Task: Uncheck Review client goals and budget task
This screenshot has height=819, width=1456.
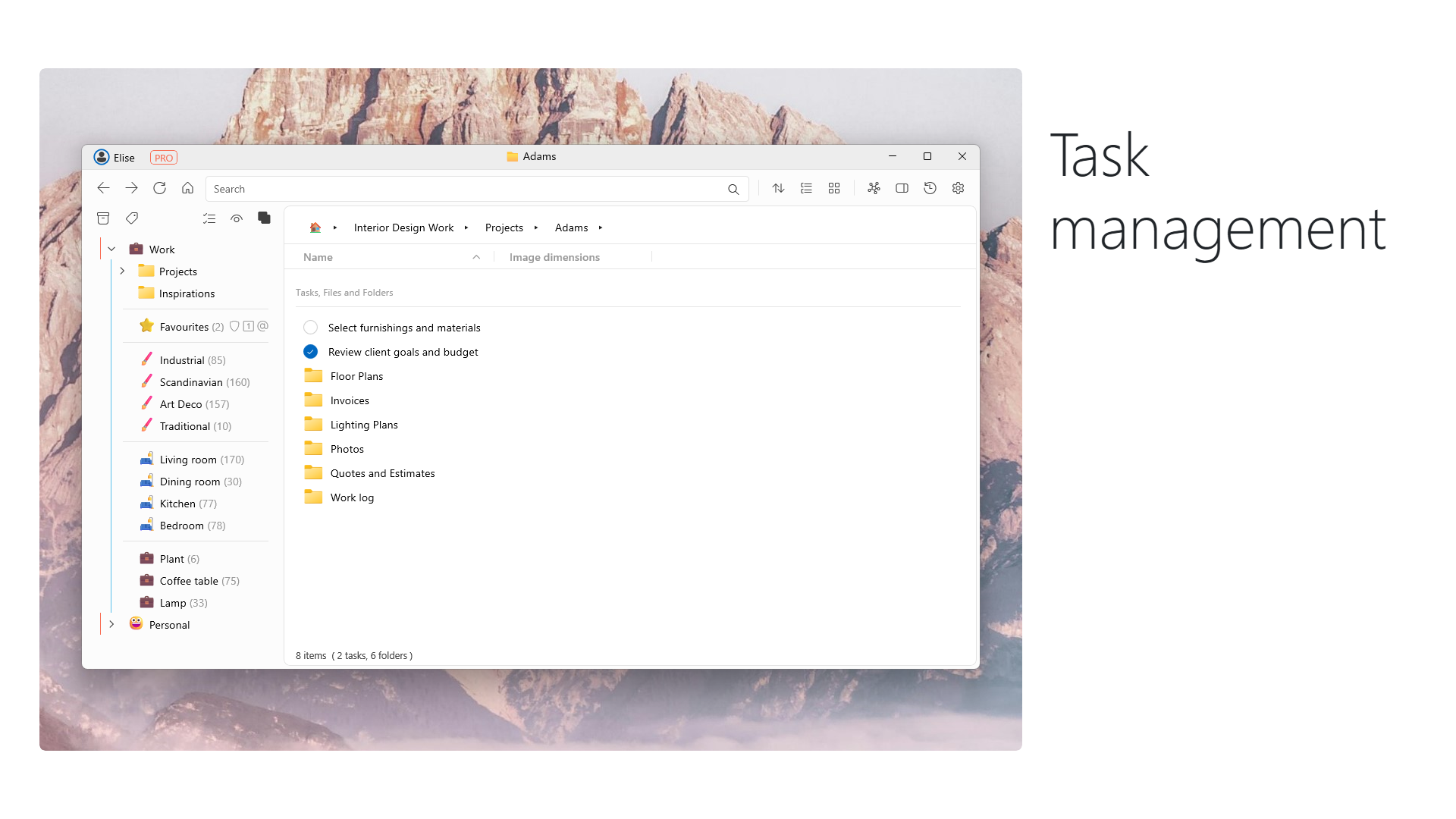Action: 310,352
